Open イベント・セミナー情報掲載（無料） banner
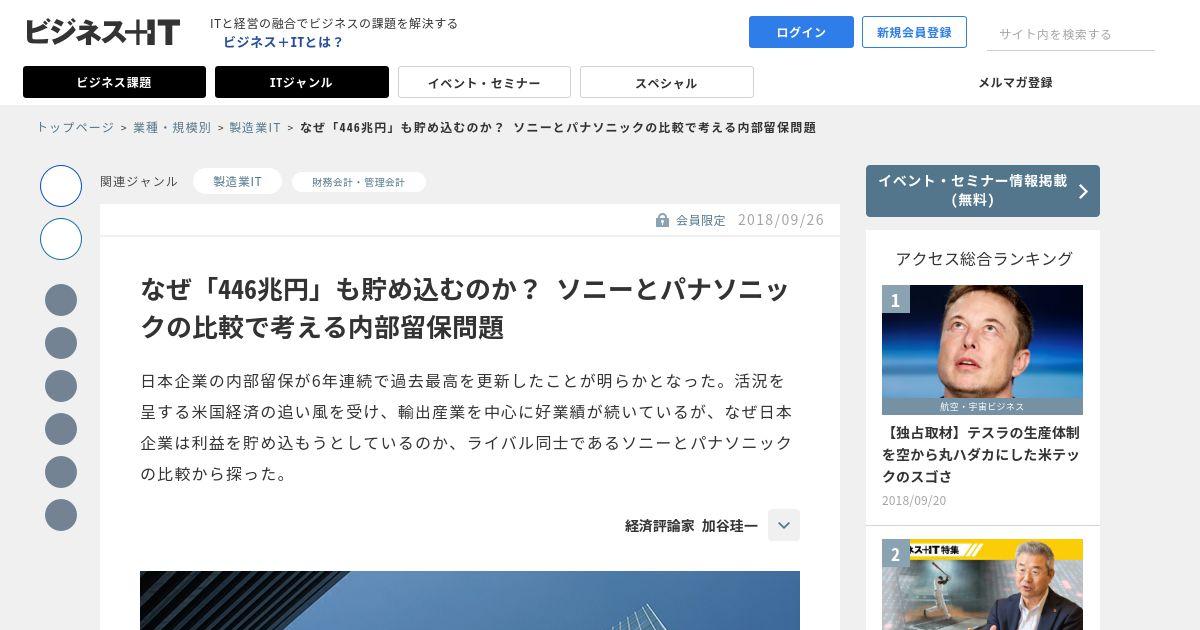 click(x=983, y=191)
